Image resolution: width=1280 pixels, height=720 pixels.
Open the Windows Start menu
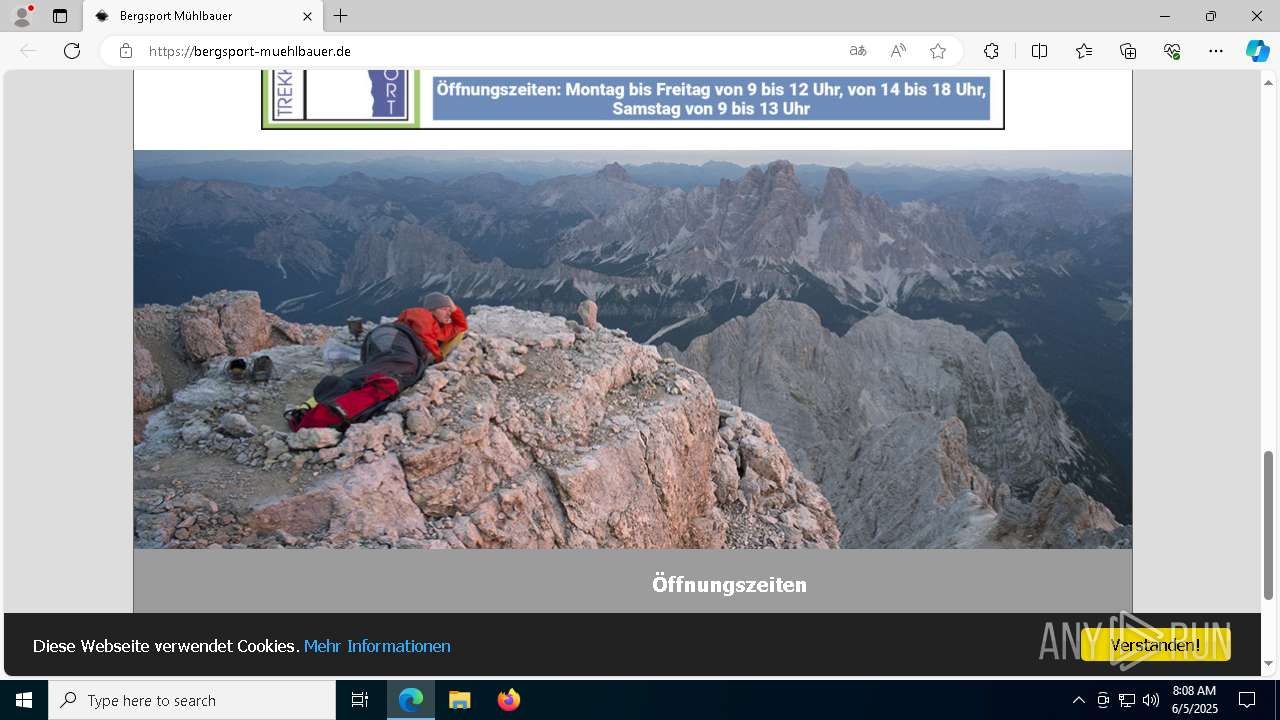[24, 700]
